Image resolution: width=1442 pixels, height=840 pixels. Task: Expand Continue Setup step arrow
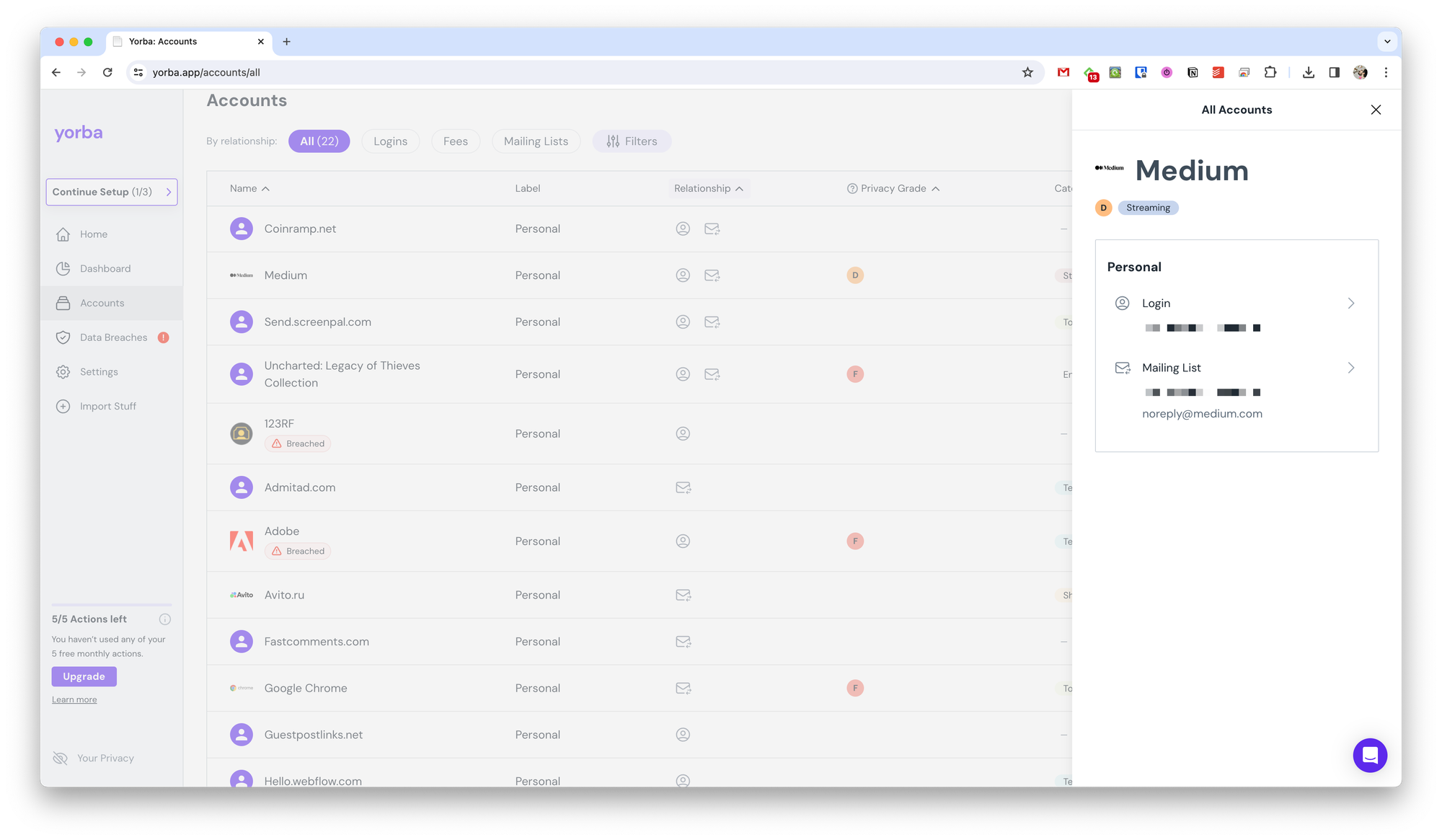pyautogui.click(x=169, y=193)
